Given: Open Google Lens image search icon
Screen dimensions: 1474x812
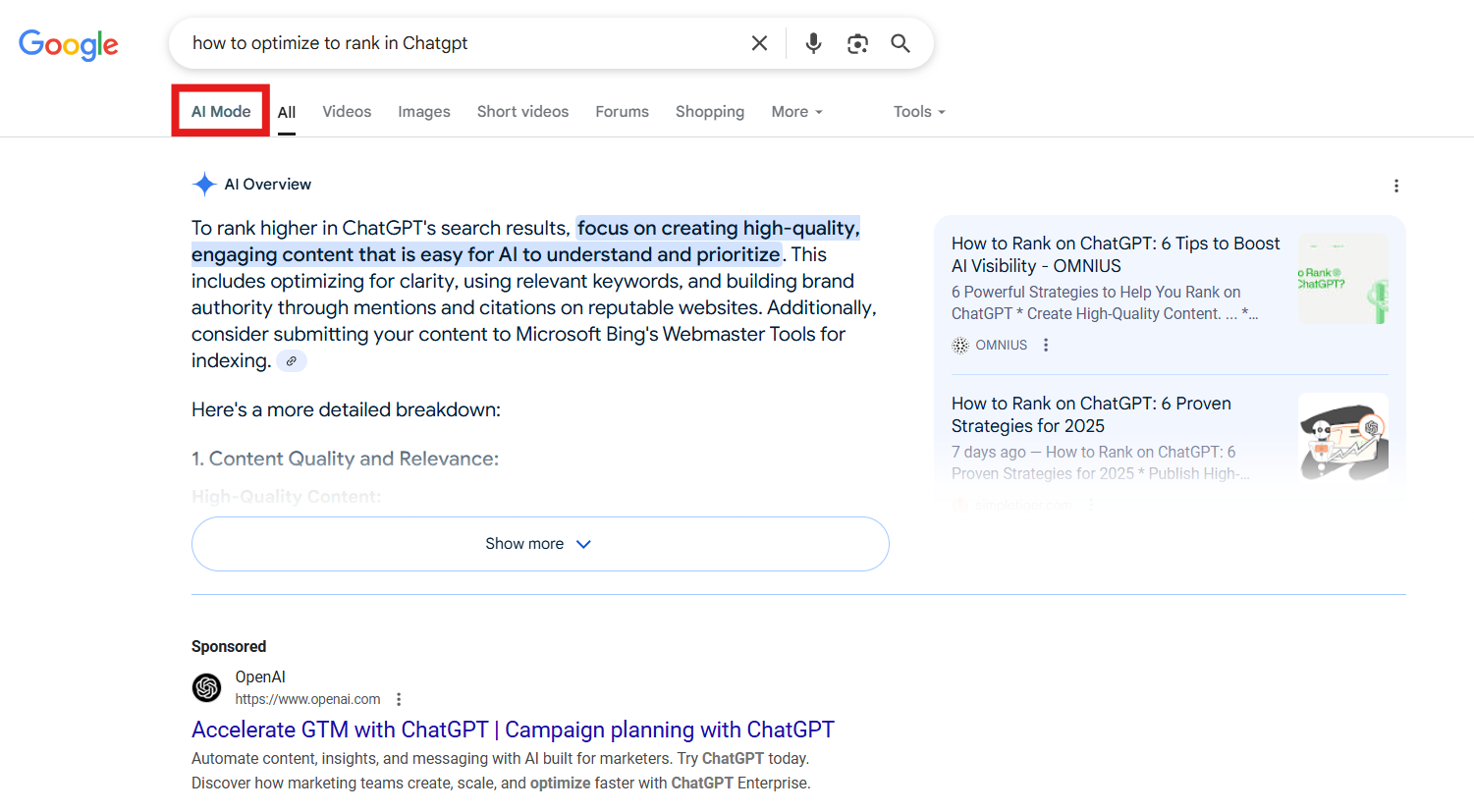Looking at the screenshot, I should [x=857, y=43].
